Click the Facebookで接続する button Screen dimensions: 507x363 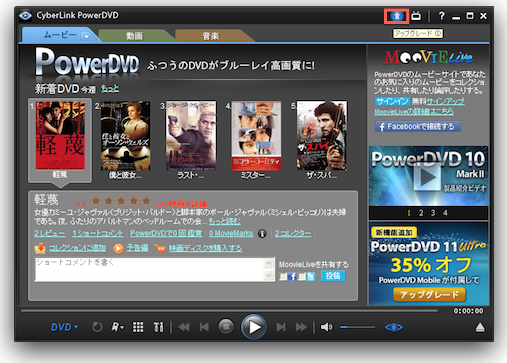click(x=418, y=127)
